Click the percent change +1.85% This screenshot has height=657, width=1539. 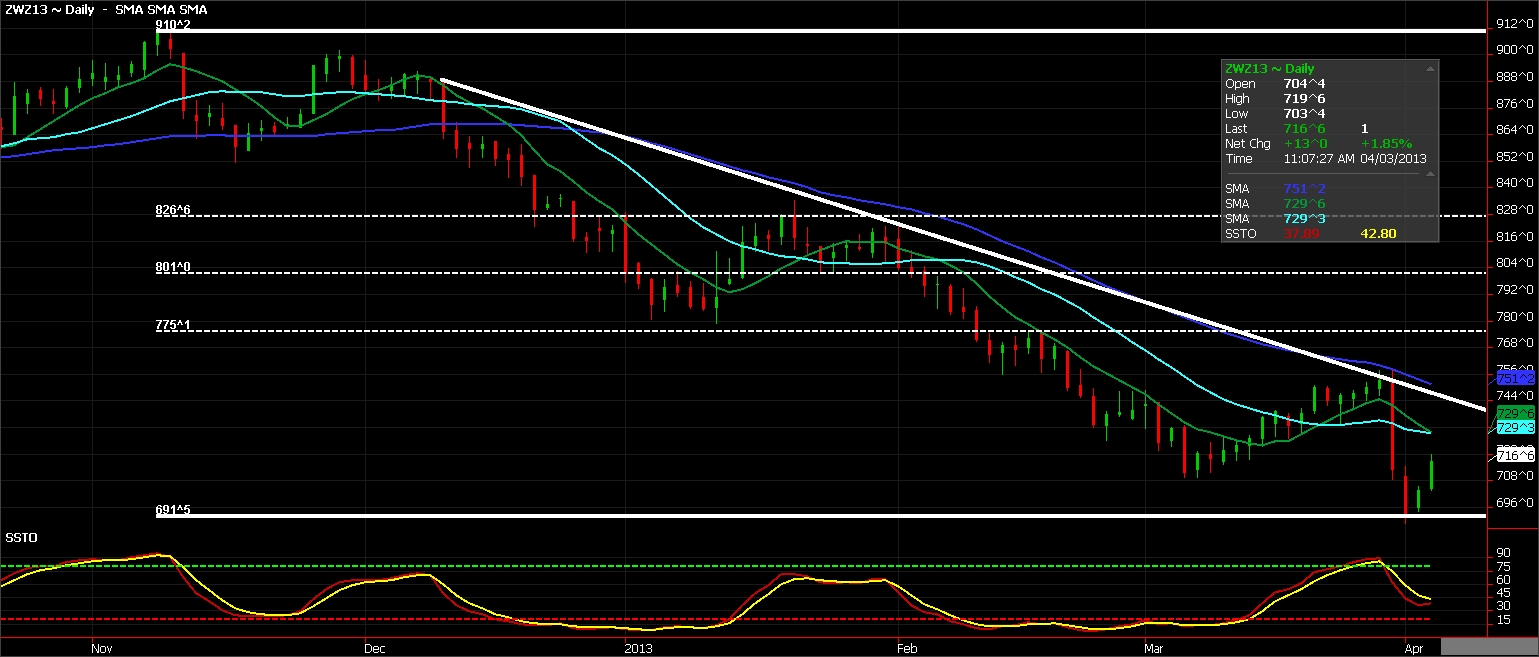click(1385, 144)
